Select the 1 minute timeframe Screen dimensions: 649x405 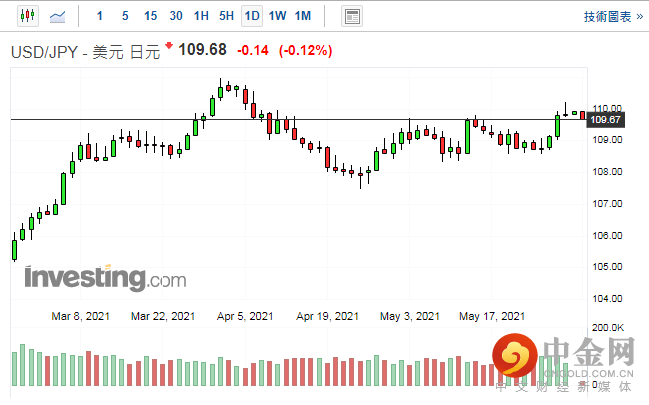coord(100,16)
